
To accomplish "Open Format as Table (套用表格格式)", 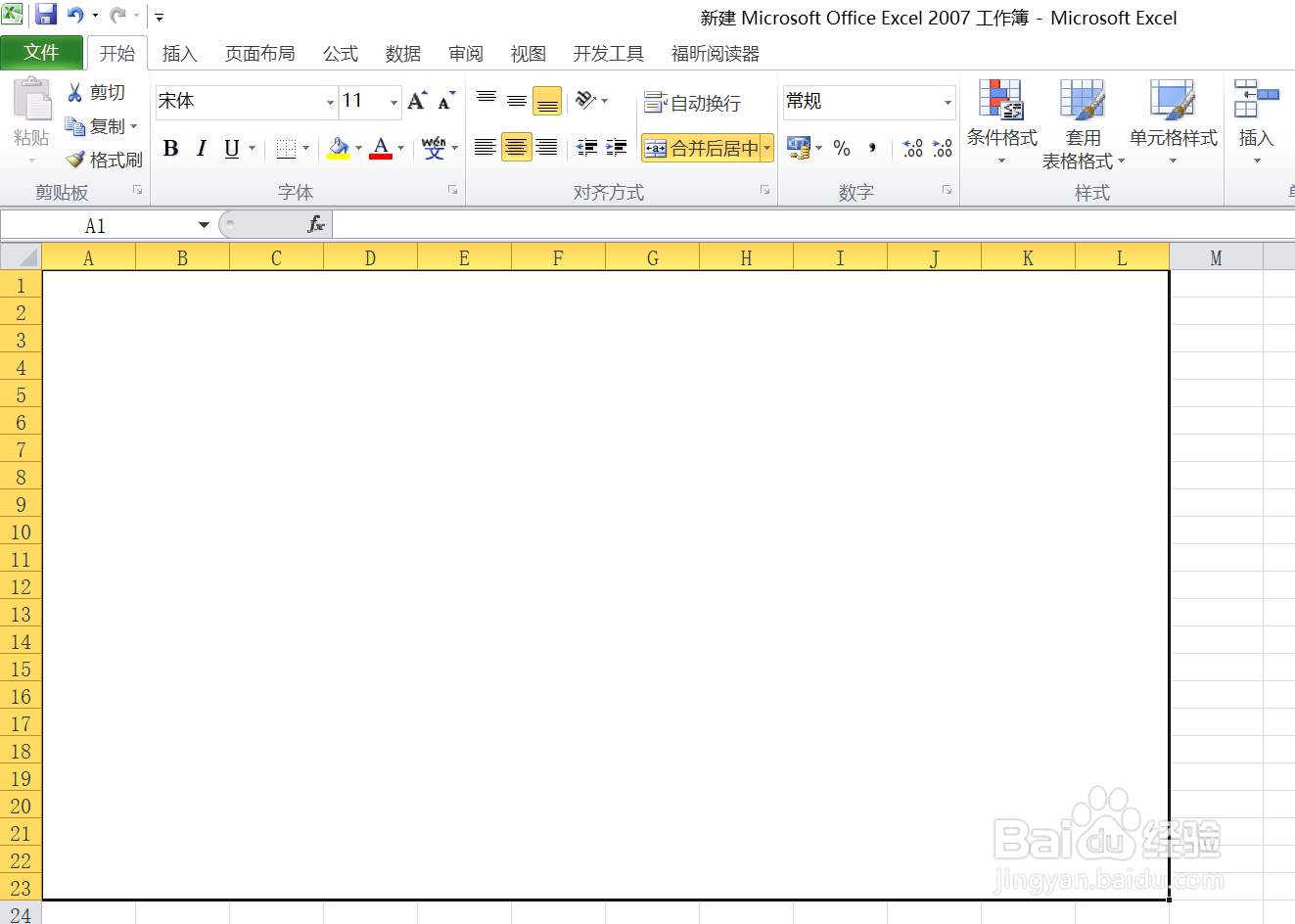I will coord(1083,124).
